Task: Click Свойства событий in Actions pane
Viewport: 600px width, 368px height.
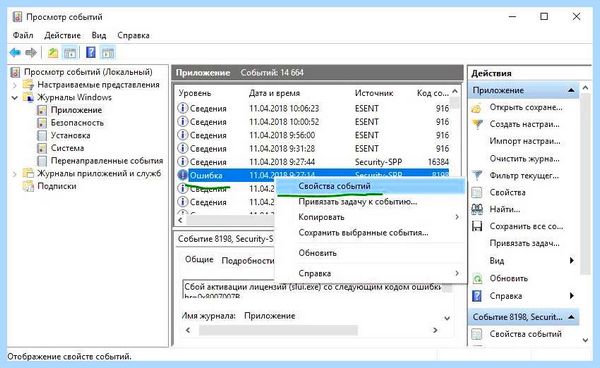Action: 525,334
